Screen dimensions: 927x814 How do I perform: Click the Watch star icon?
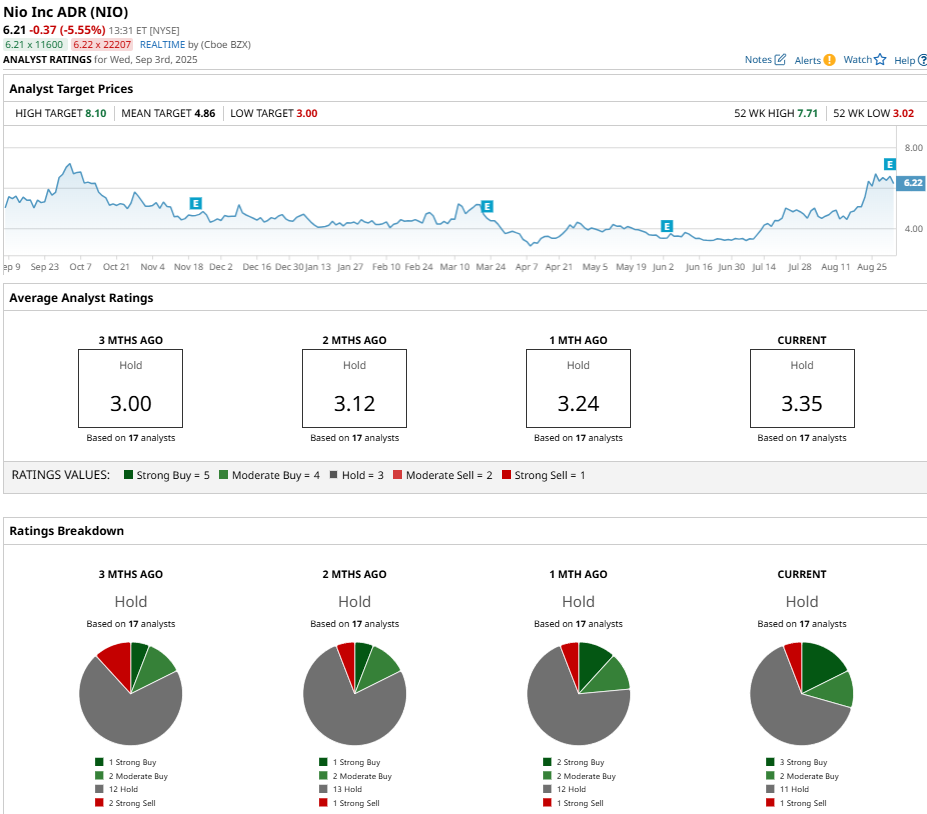pyautogui.click(x=880, y=59)
